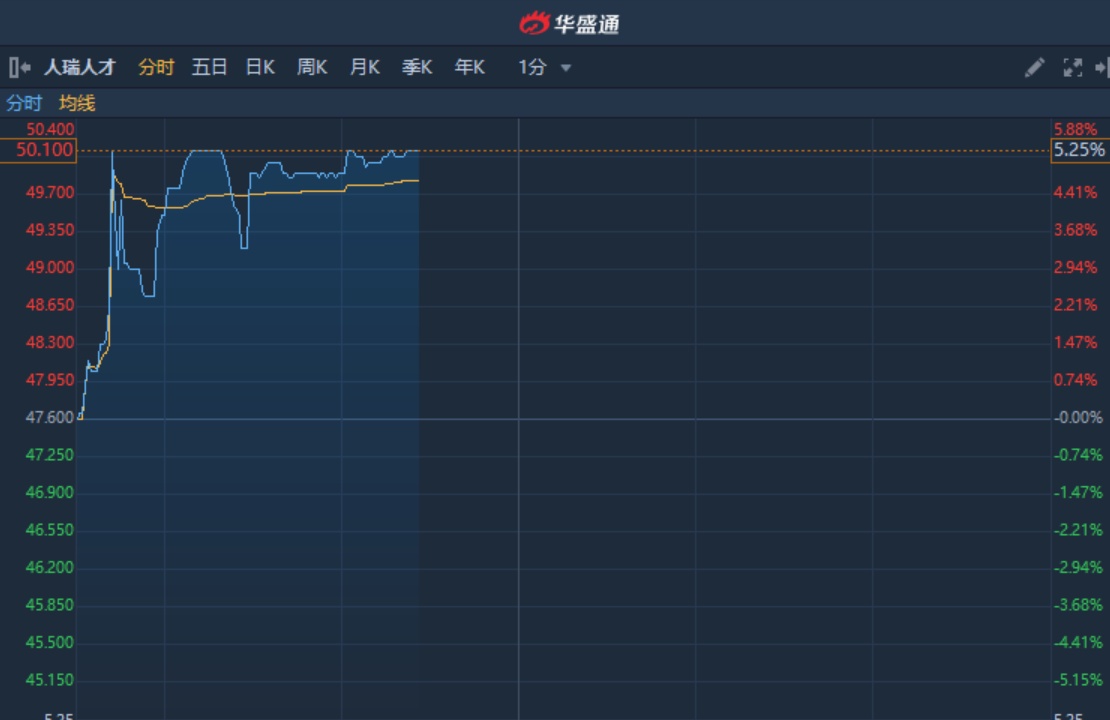1110x720 pixels.
Task: Click the 45.150 price axis label
Action: click(x=50, y=680)
